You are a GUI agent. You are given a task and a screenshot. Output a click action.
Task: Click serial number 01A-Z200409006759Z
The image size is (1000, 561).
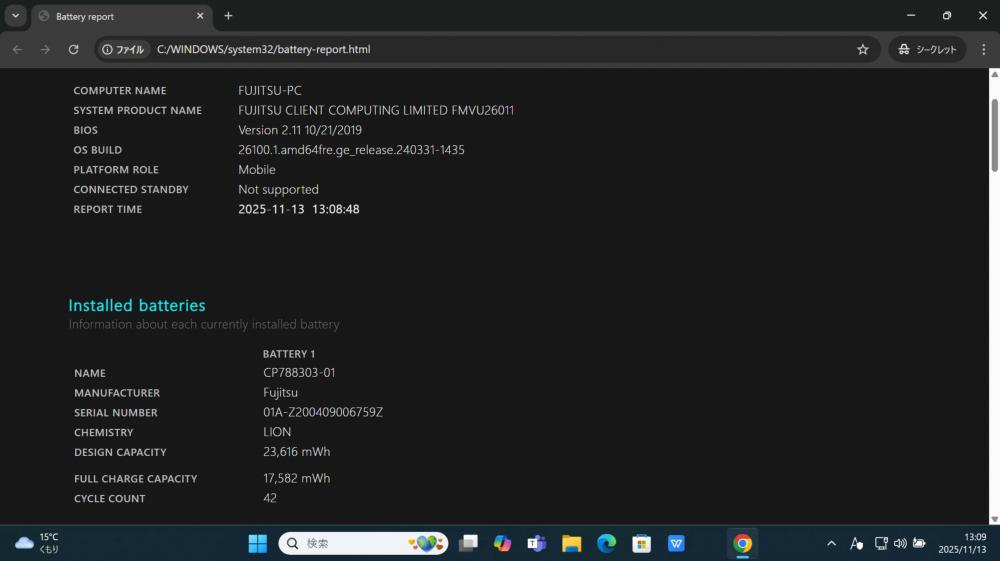(323, 412)
